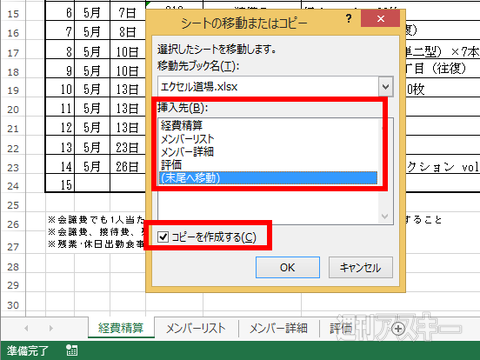Add a new sheet with plus icon

pos(398,329)
